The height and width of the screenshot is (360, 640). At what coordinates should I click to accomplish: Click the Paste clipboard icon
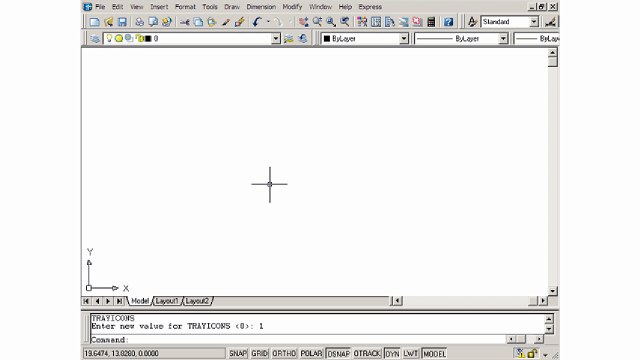point(211,22)
